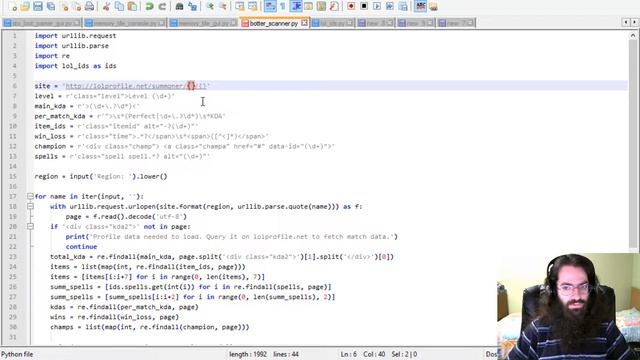This screenshot has height=360, width=640.
Task: Click the Save All icon
Action: pos(51,6)
